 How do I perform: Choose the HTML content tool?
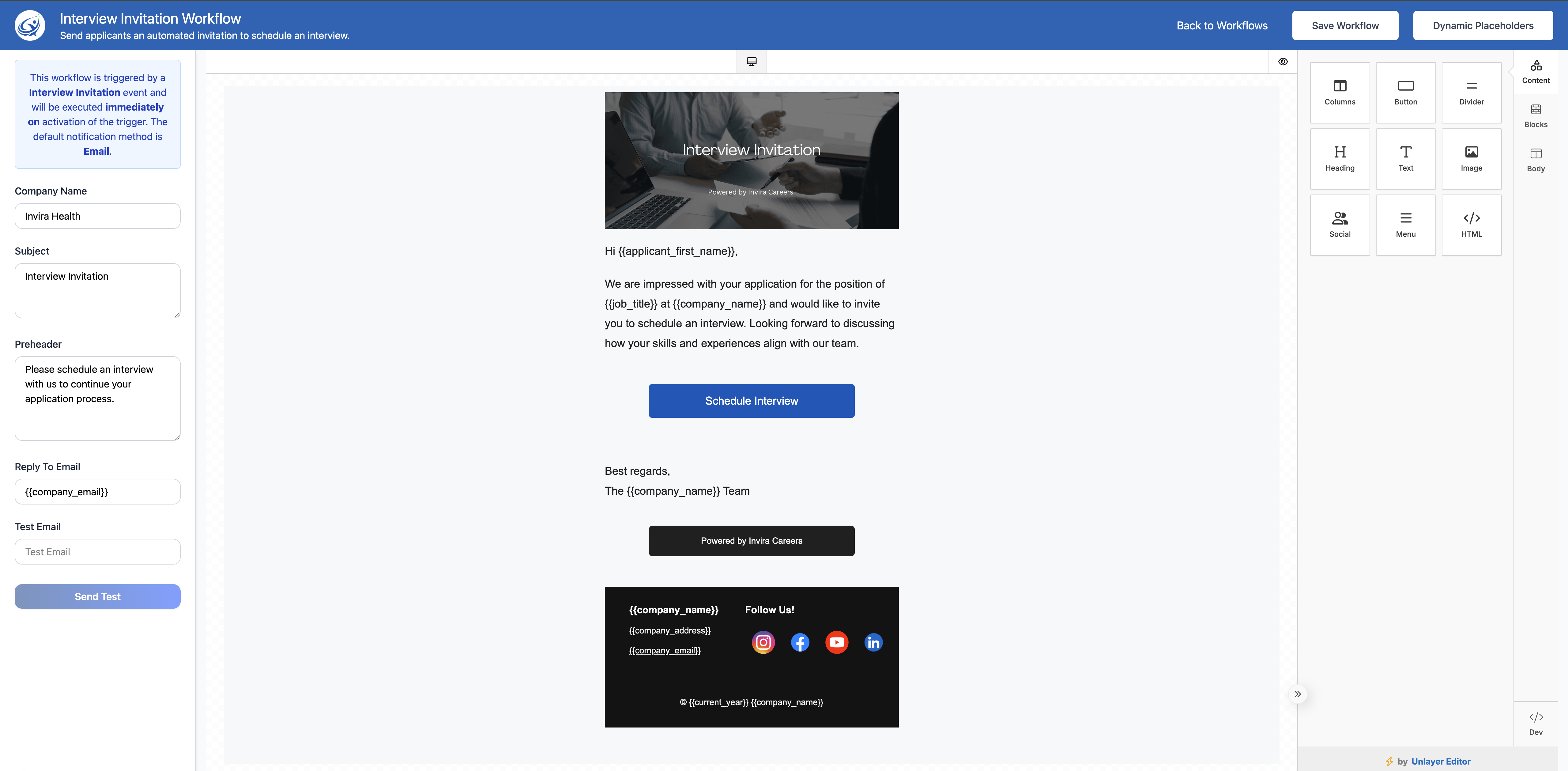click(x=1471, y=225)
